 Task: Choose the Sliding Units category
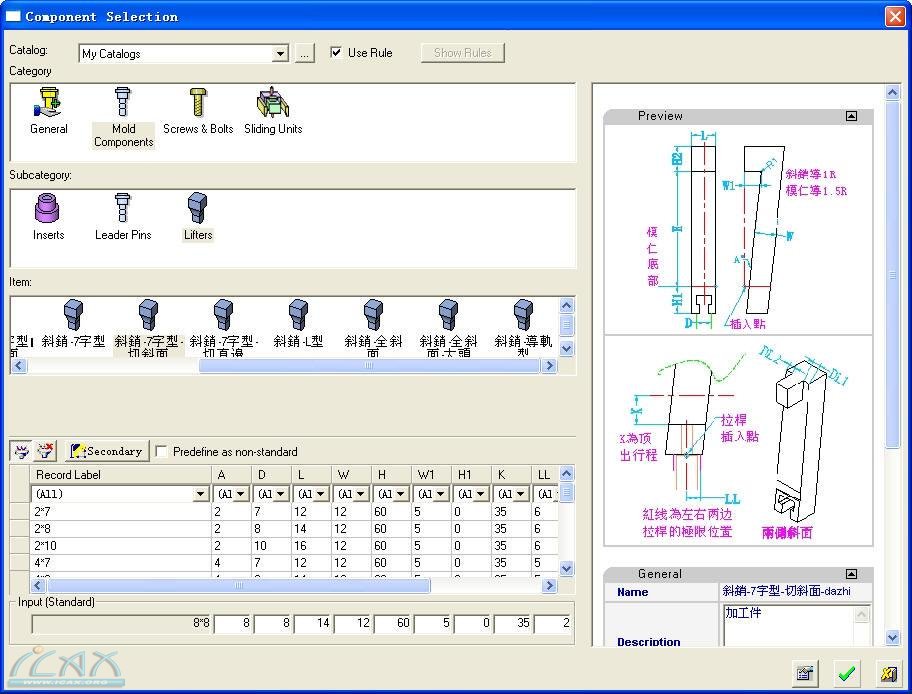(273, 111)
